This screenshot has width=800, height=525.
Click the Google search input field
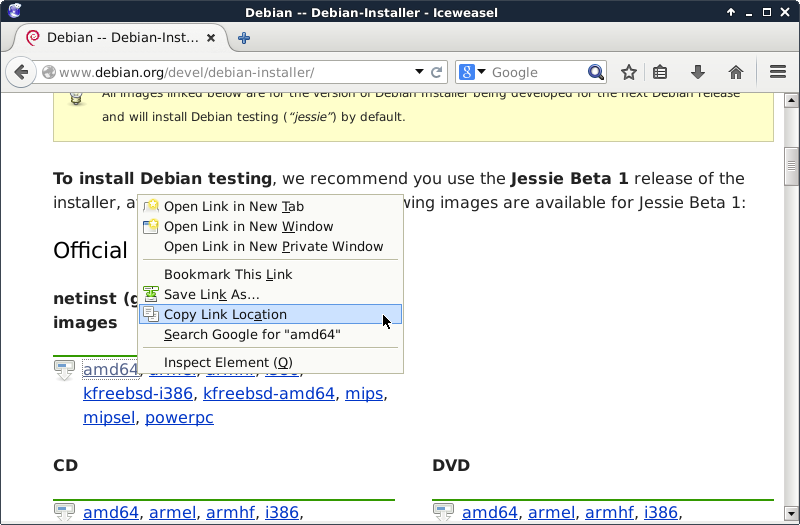tap(536, 72)
